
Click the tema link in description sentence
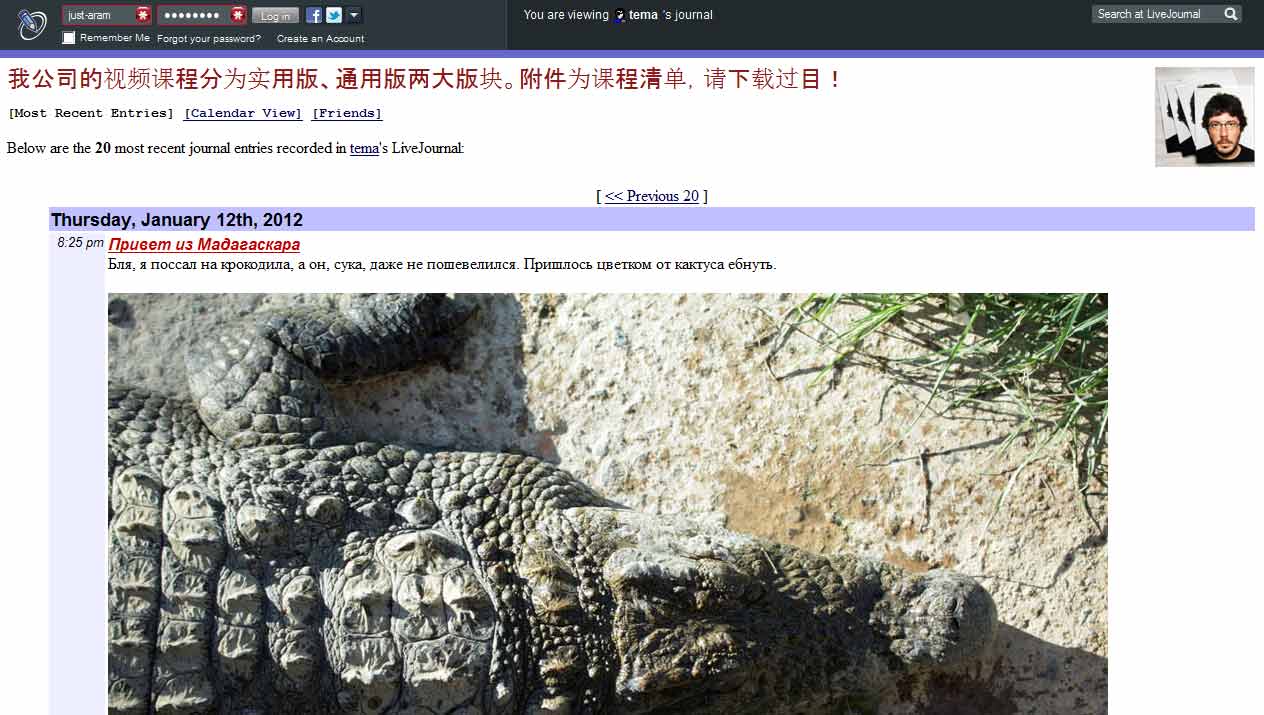pos(364,149)
